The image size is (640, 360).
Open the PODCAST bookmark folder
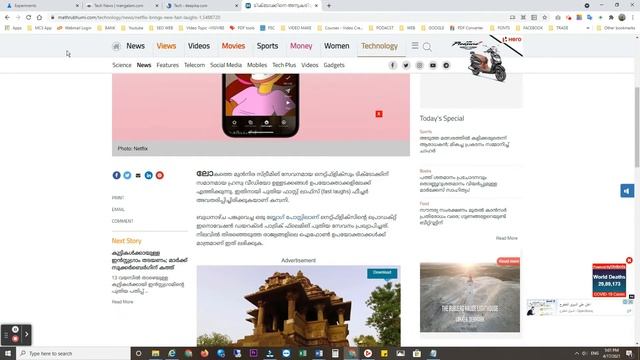tap(381, 28)
